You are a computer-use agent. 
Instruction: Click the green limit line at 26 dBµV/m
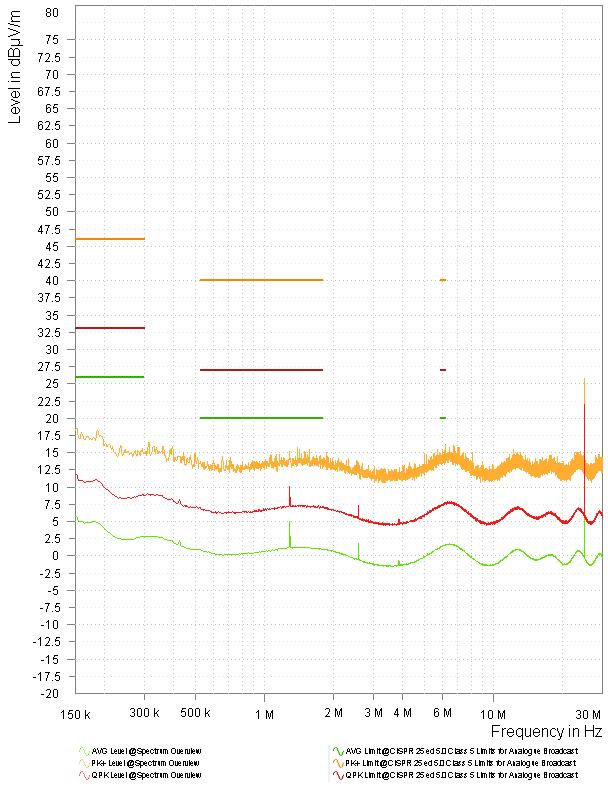coord(110,377)
